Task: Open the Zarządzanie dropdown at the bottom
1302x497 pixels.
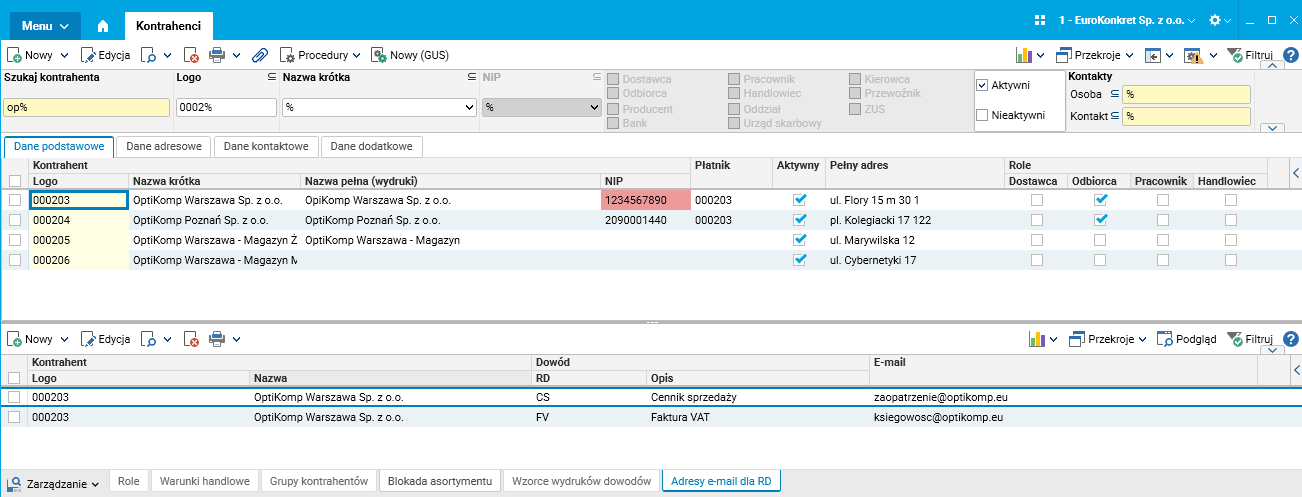Action: tap(55, 483)
